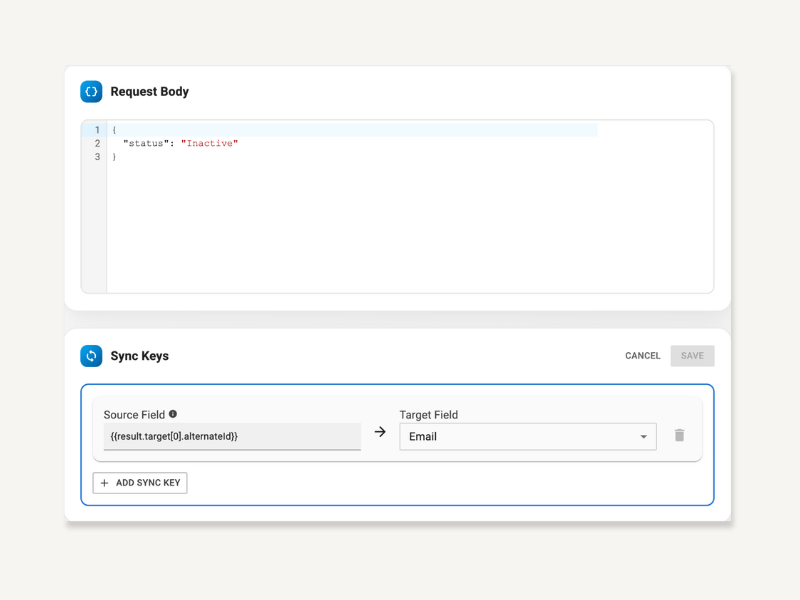Image resolution: width=800 pixels, height=600 pixels.
Task: Delete the Email sync key row
Action: point(679,435)
